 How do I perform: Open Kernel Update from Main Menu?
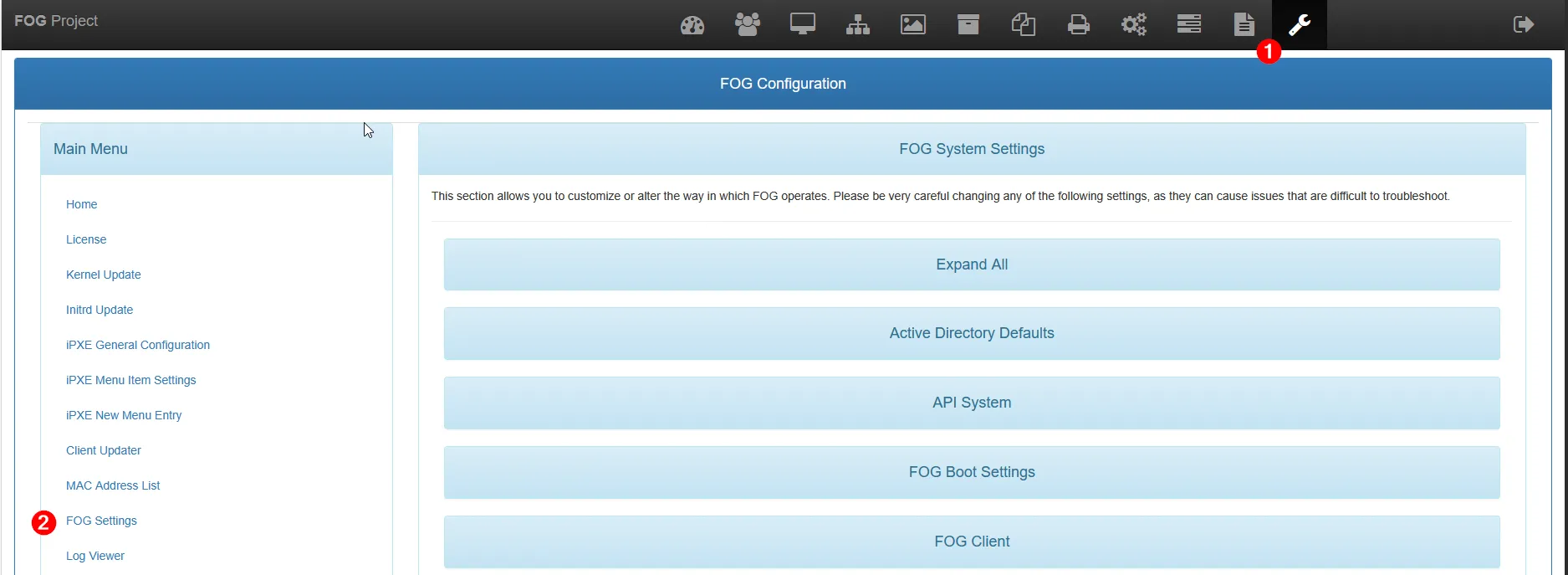point(104,275)
